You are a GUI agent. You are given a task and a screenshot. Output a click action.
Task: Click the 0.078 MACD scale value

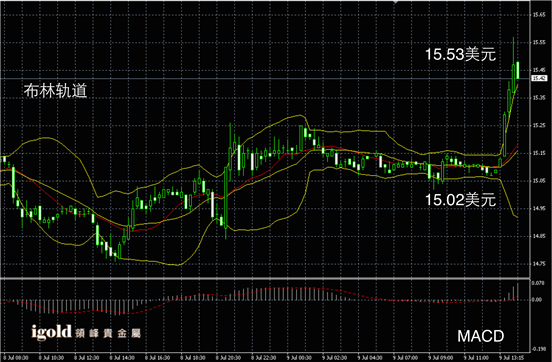(539, 283)
